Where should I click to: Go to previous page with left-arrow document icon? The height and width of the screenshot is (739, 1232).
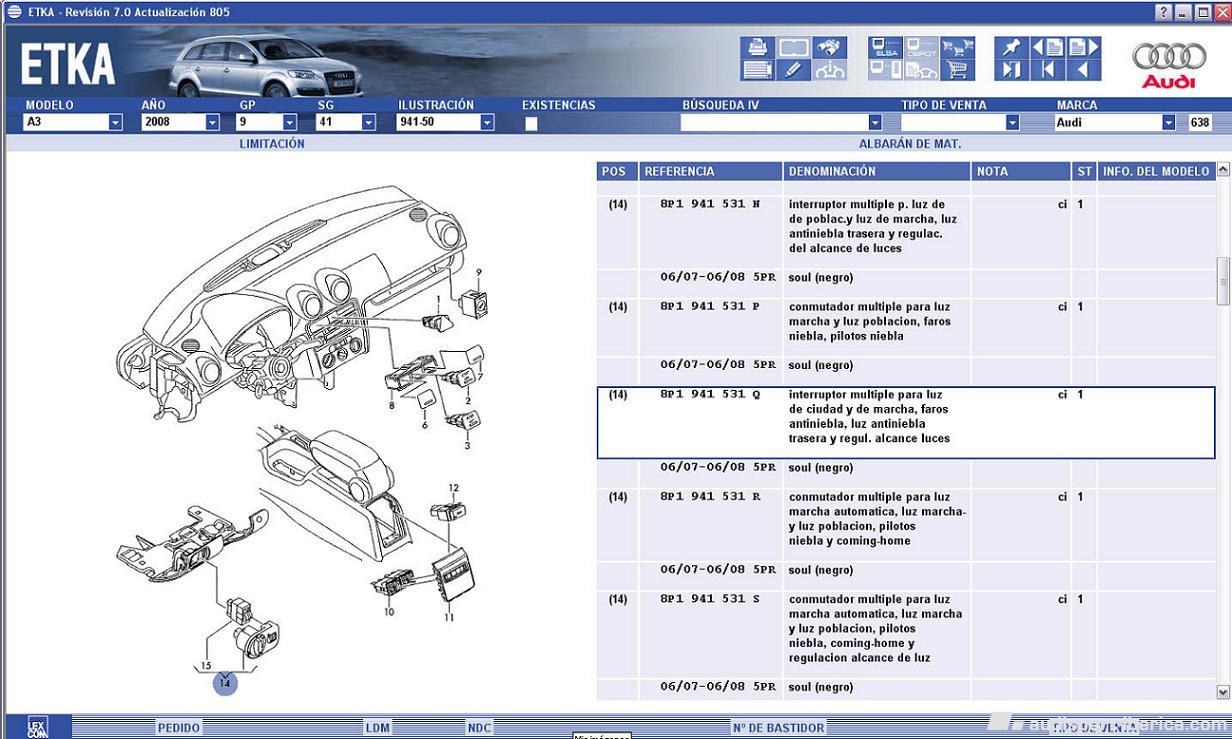pos(1047,47)
